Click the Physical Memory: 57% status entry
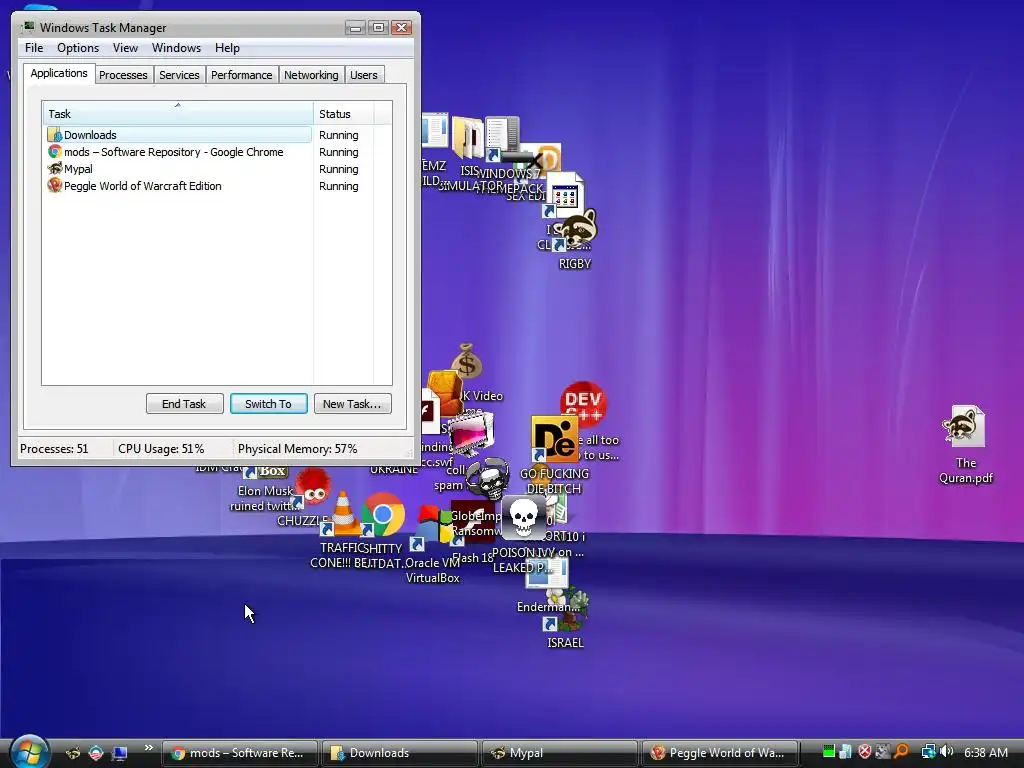Screen dimensions: 1024x768 click(297, 449)
